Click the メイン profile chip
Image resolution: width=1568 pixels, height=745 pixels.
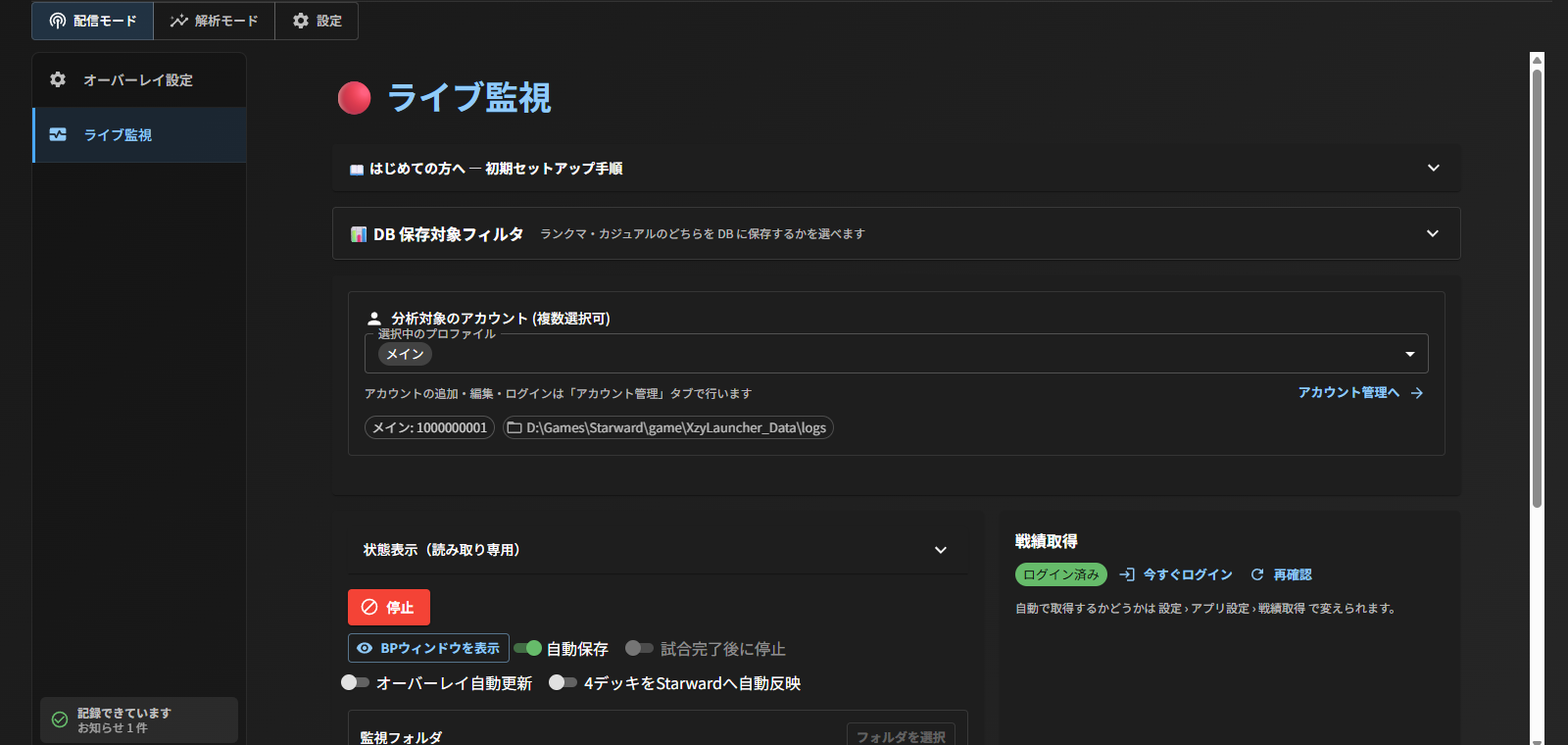pyautogui.click(x=405, y=354)
